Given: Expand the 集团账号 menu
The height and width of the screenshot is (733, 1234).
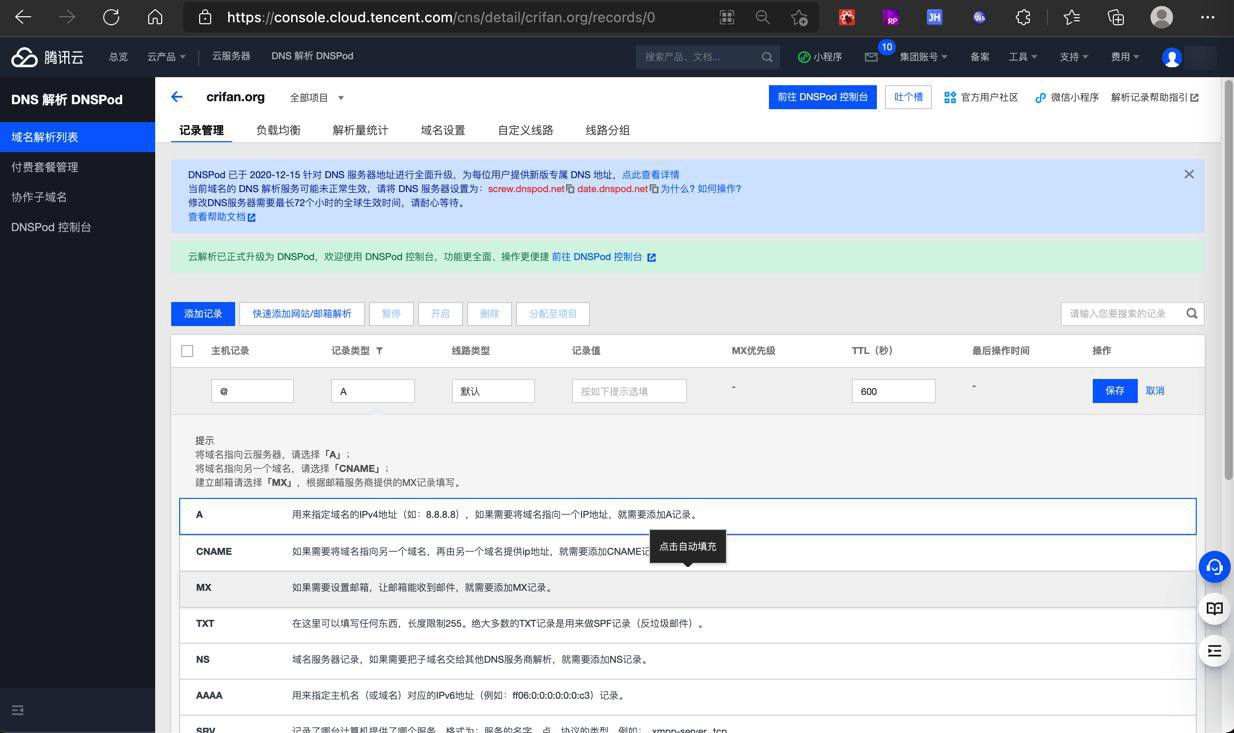Looking at the screenshot, I should [924, 57].
